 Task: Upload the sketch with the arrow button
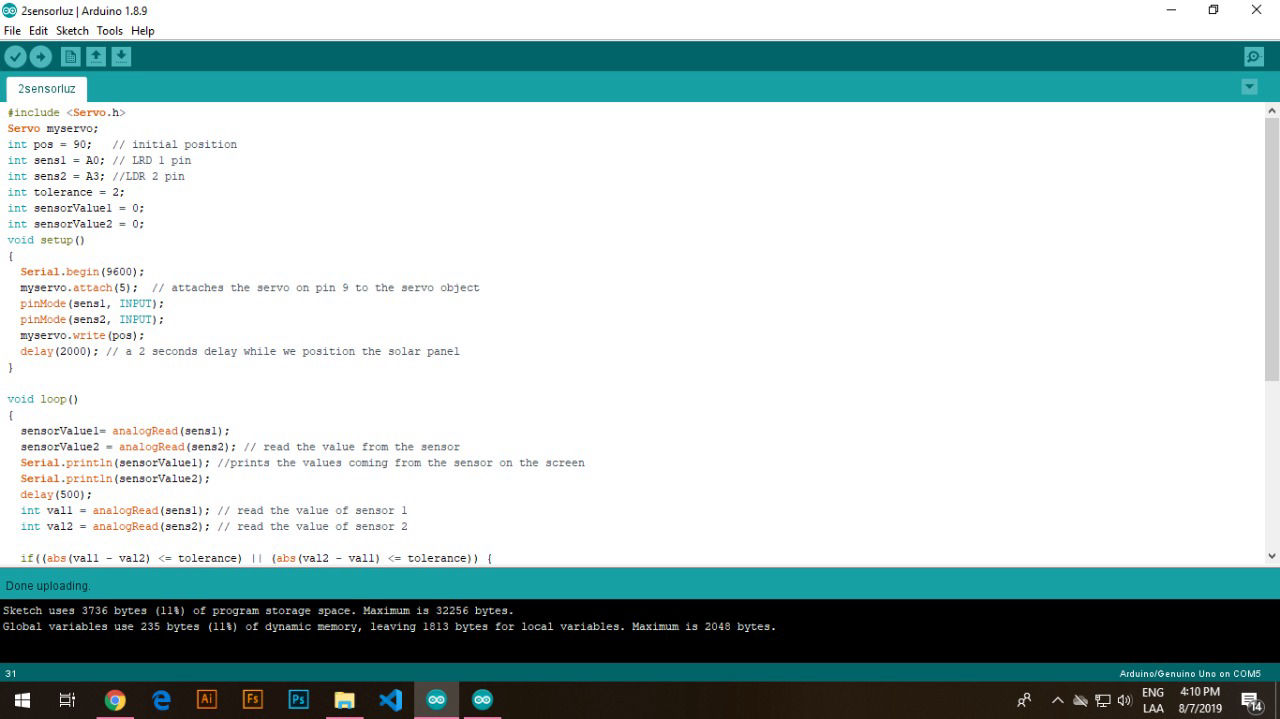coord(41,57)
